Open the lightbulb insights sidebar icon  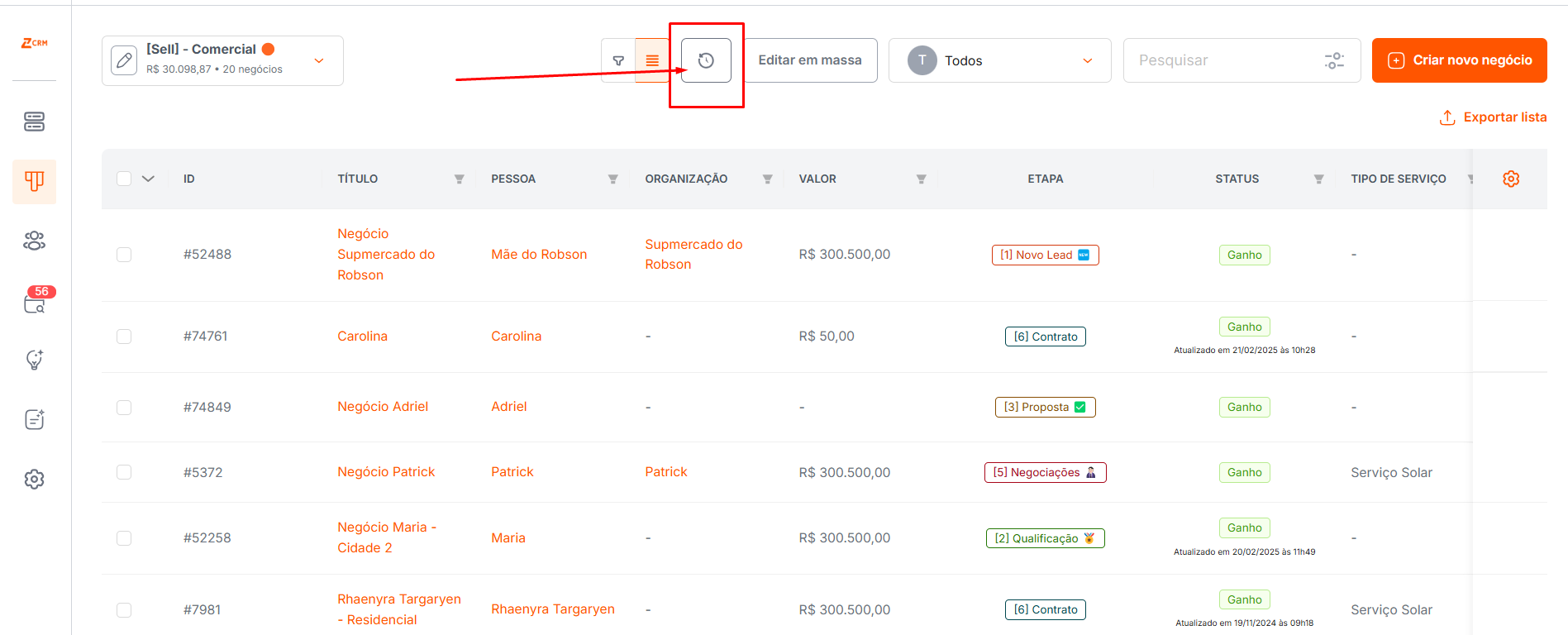click(34, 360)
